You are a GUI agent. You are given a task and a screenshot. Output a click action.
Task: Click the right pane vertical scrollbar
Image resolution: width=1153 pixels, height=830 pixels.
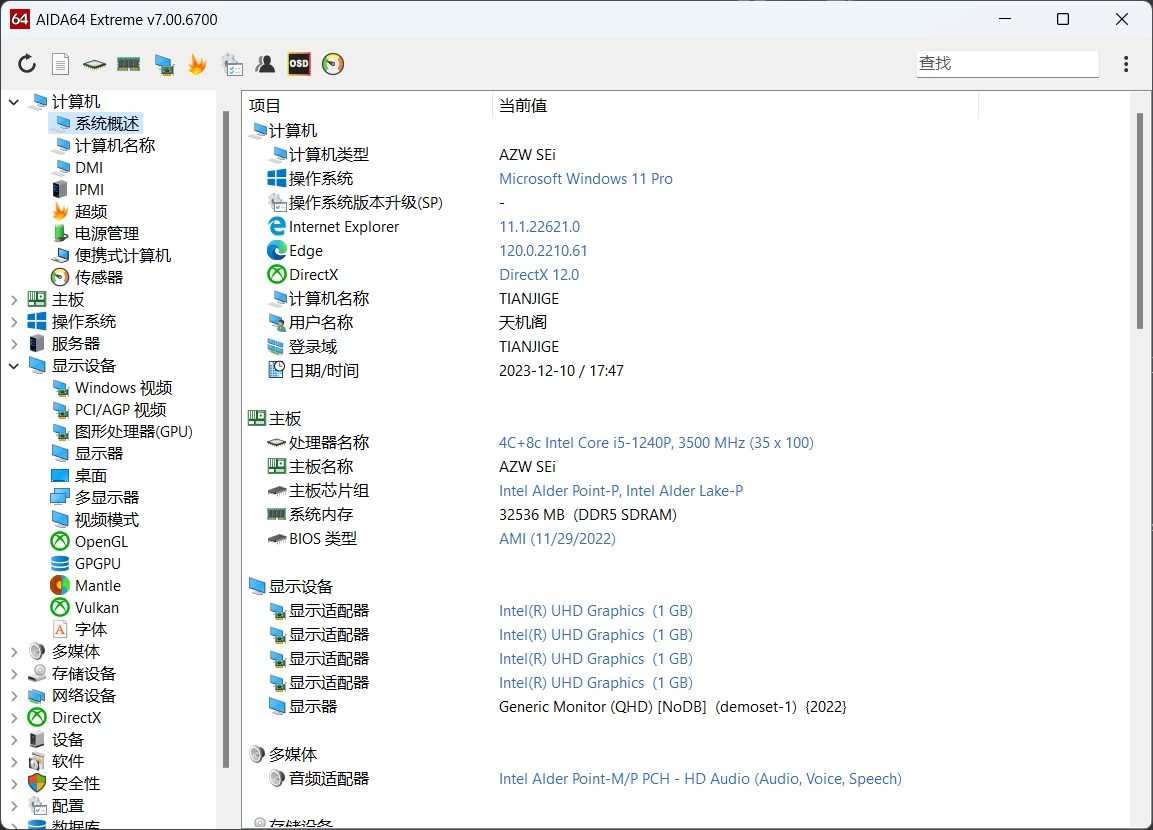pos(1140,221)
